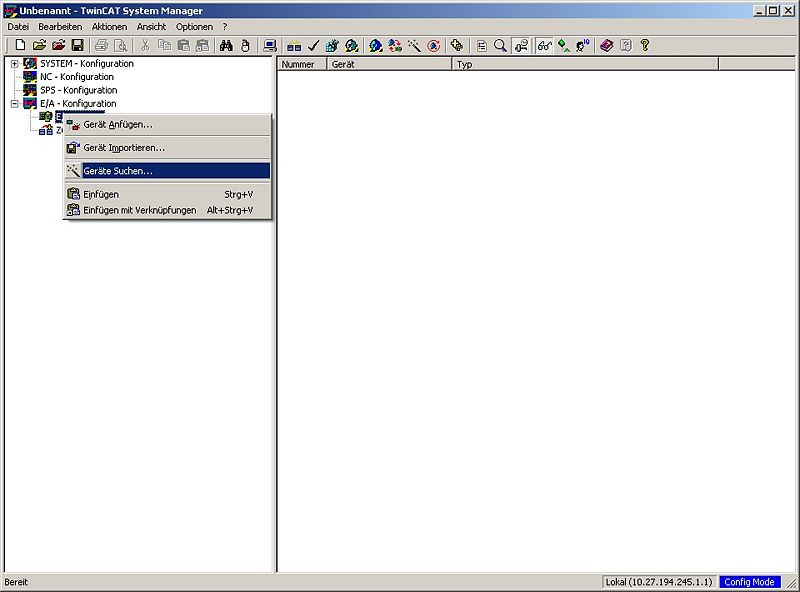This screenshot has height=592, width=800.
Task: Click the Gerät column header
Action: pyautogui.click(x=389, y=64)
